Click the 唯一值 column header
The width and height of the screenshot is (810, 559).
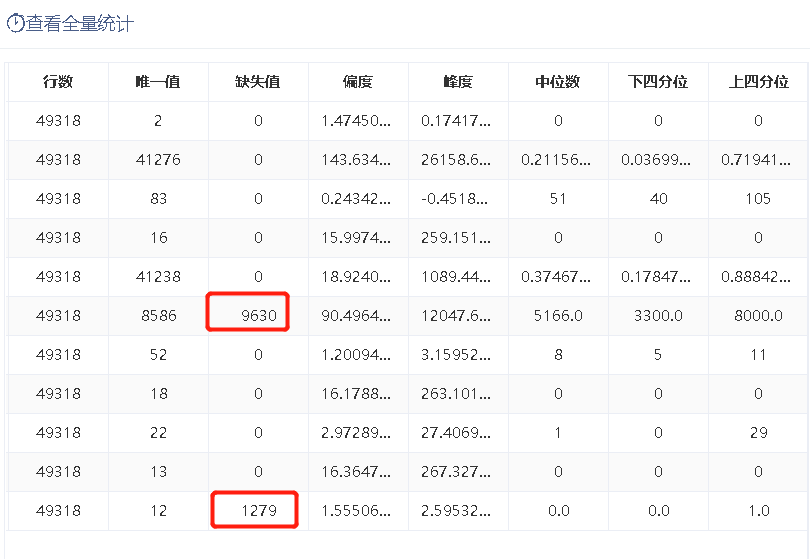pos(158,82)
